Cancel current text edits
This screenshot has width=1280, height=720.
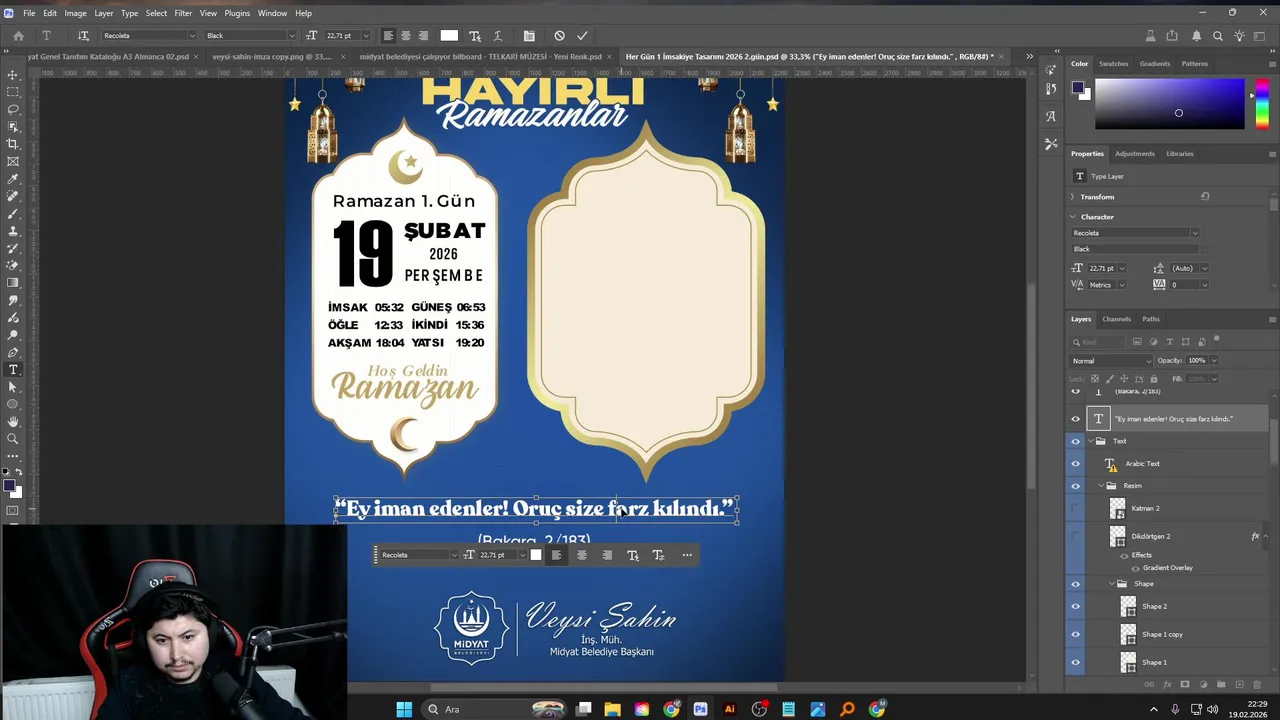[x=559, y=36]
